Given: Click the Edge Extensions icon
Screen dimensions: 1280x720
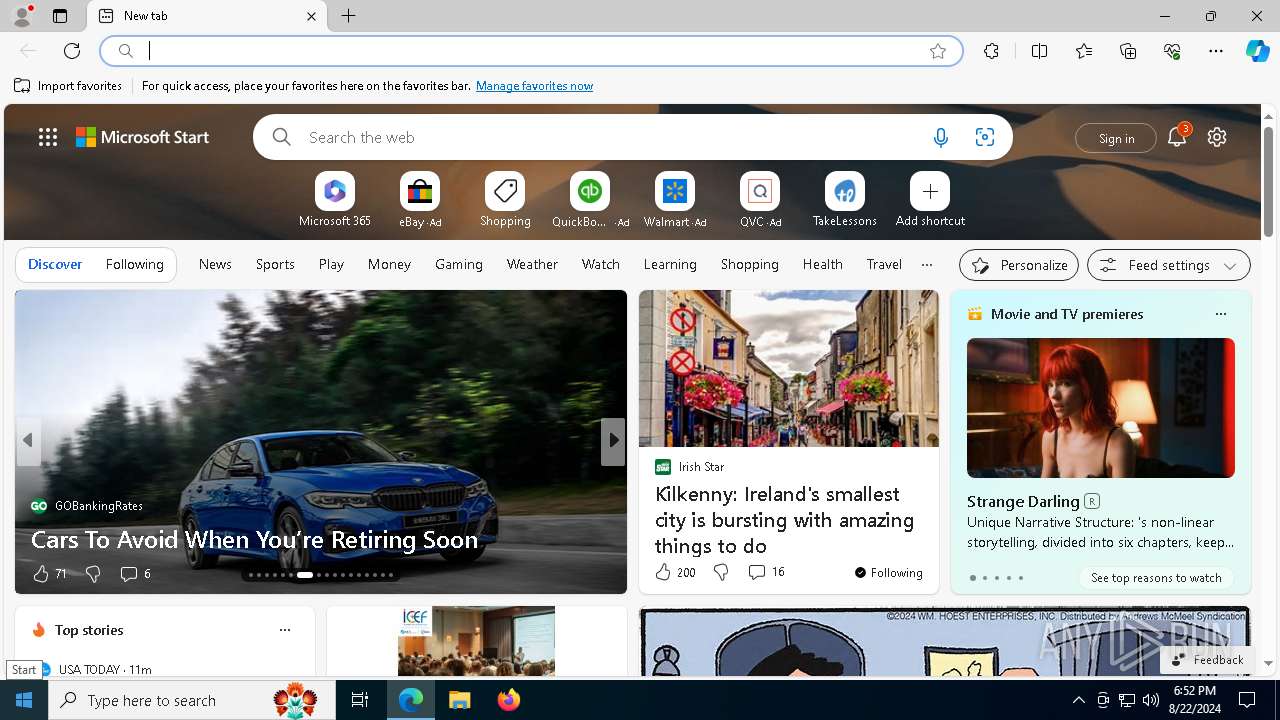Looking at the screenshot, I should (x=991, y=51).
